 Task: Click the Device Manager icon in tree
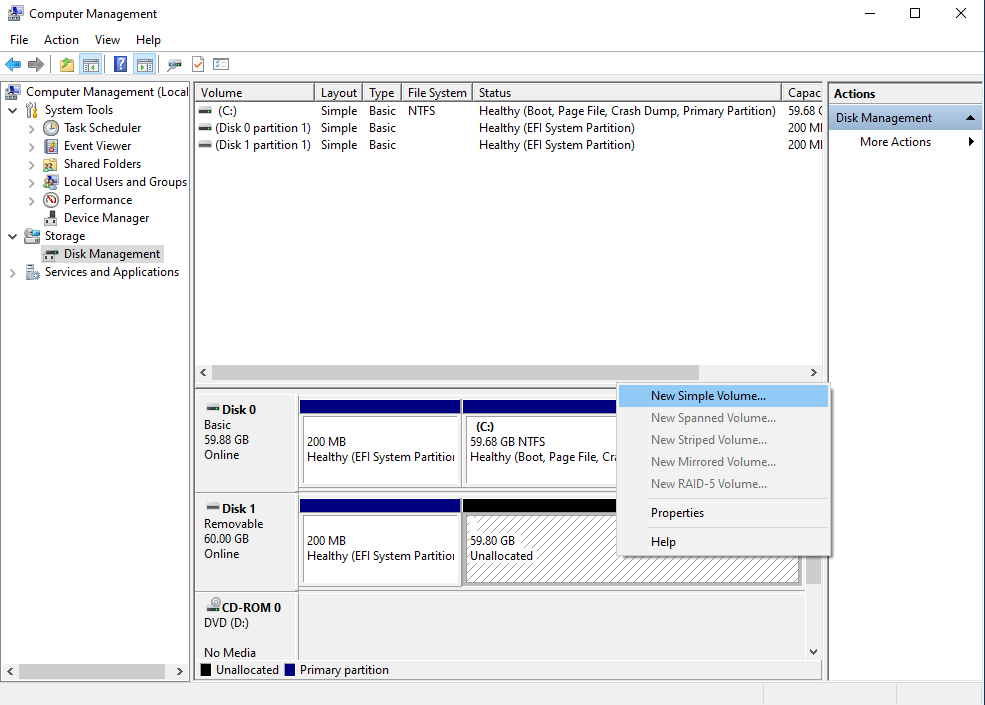[51, 218]
